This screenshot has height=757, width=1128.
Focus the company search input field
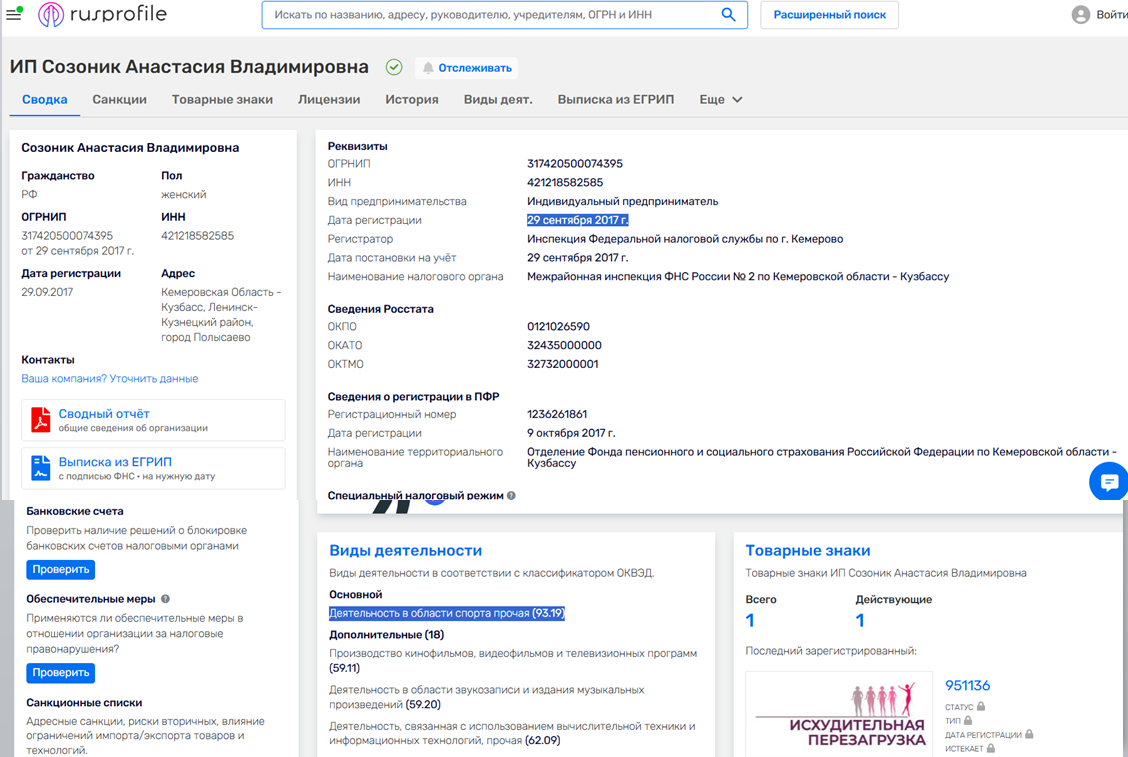coord(490,15)
